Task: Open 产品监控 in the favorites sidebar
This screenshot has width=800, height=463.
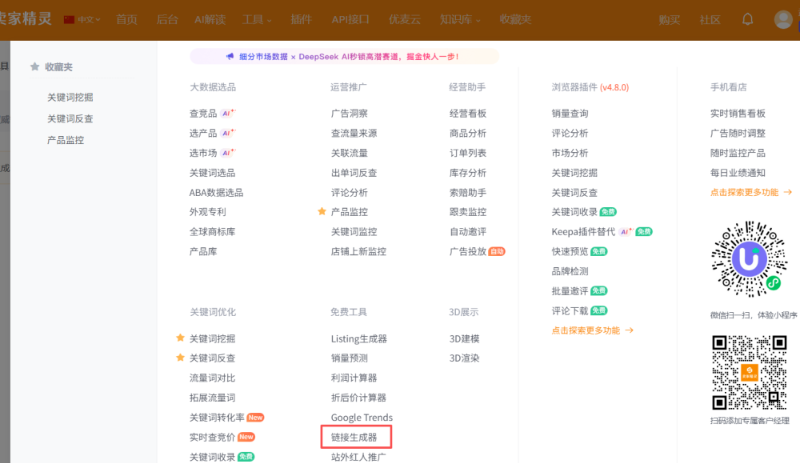Action: [65, 140]
